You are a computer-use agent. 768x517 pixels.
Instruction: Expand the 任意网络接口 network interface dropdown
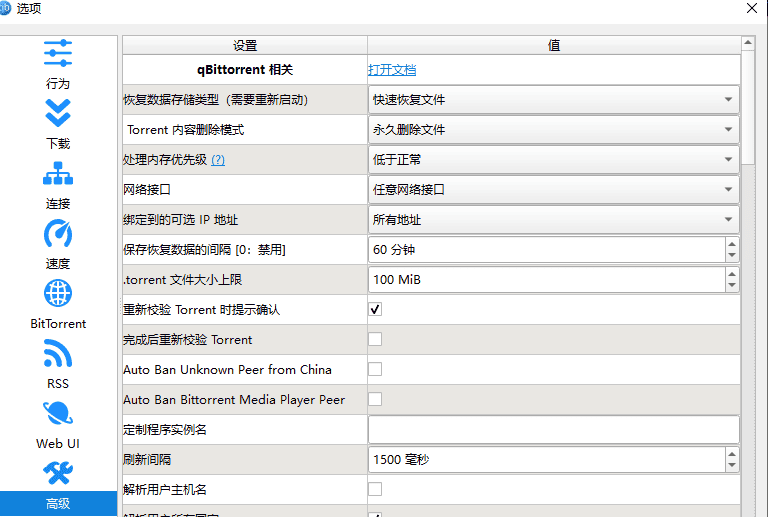coord(554,190)
